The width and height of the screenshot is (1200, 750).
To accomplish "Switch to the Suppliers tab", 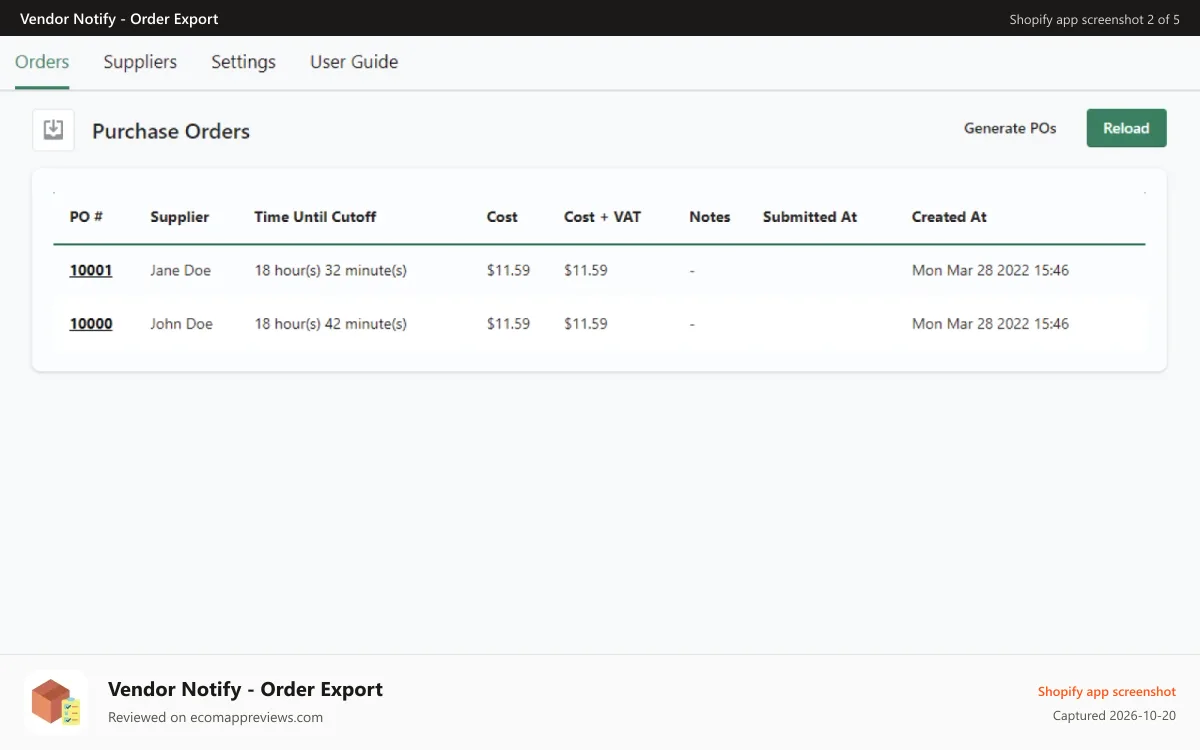I will click(140, 62).
